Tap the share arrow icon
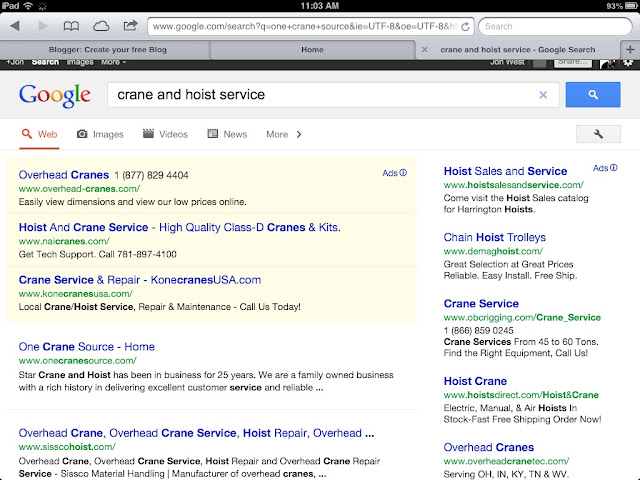640x480 pixels. click(130, 26)
